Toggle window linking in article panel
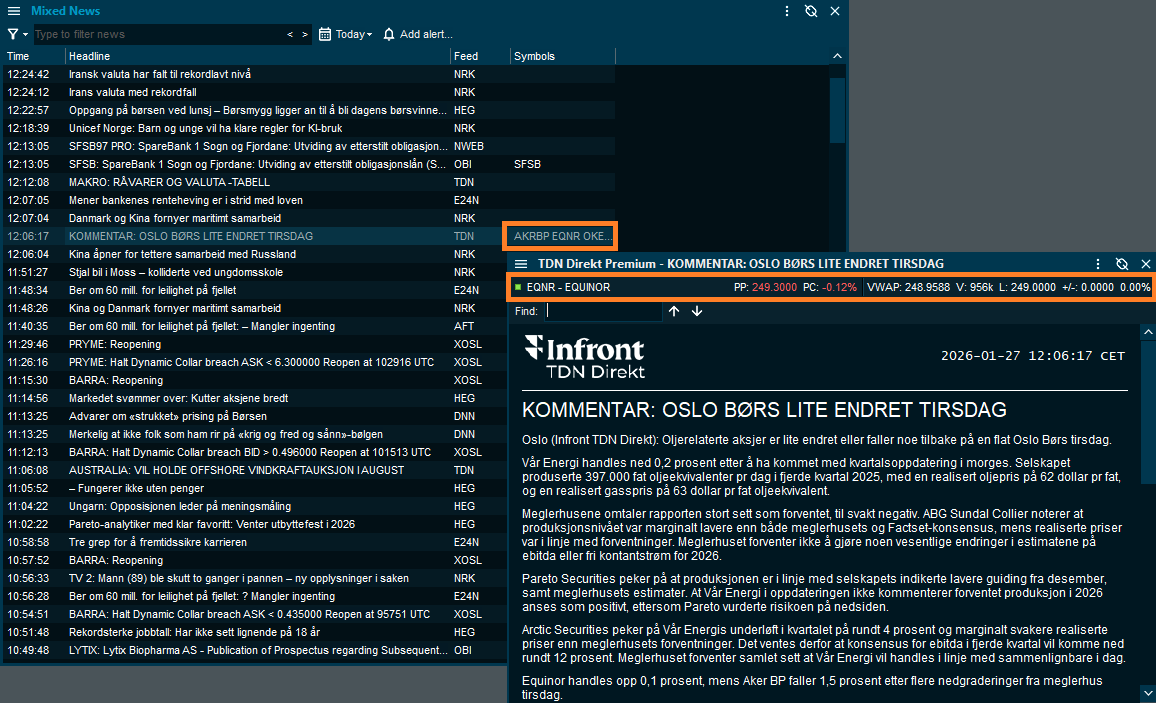 tap(1122, 264)
